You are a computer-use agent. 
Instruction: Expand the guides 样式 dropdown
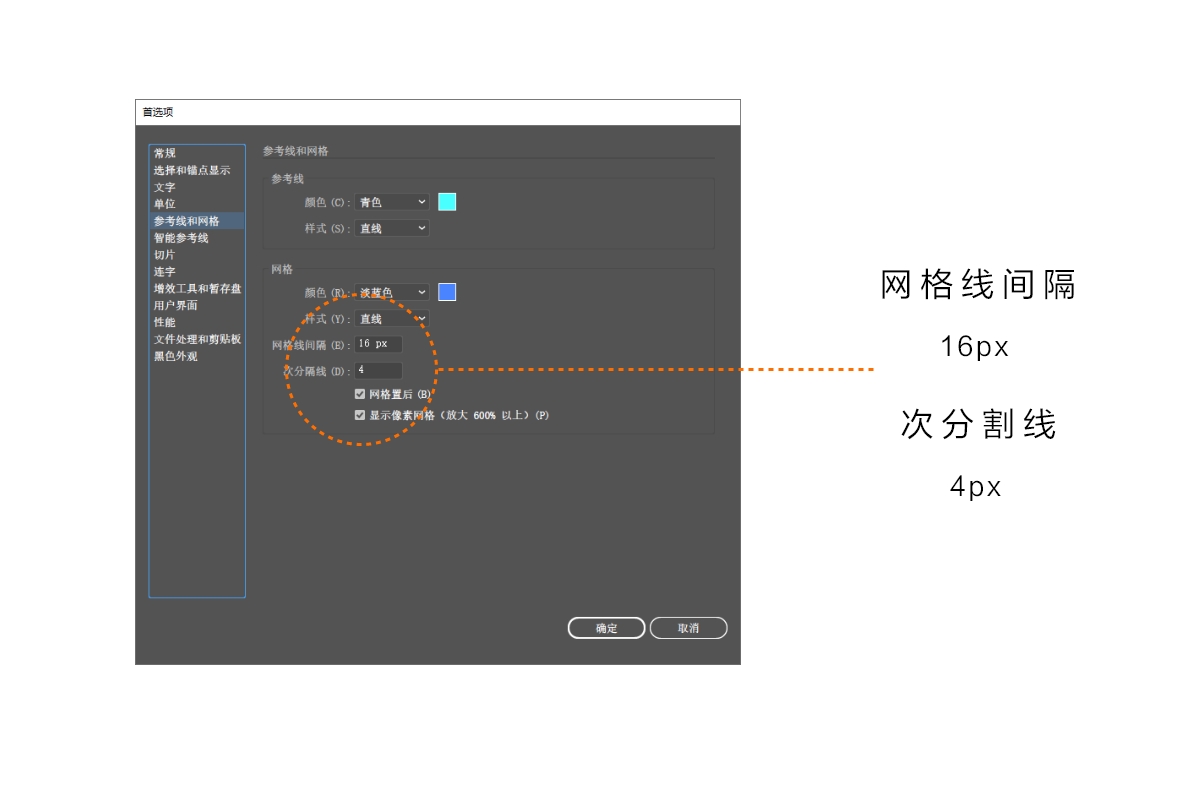(x=391, y=229)
